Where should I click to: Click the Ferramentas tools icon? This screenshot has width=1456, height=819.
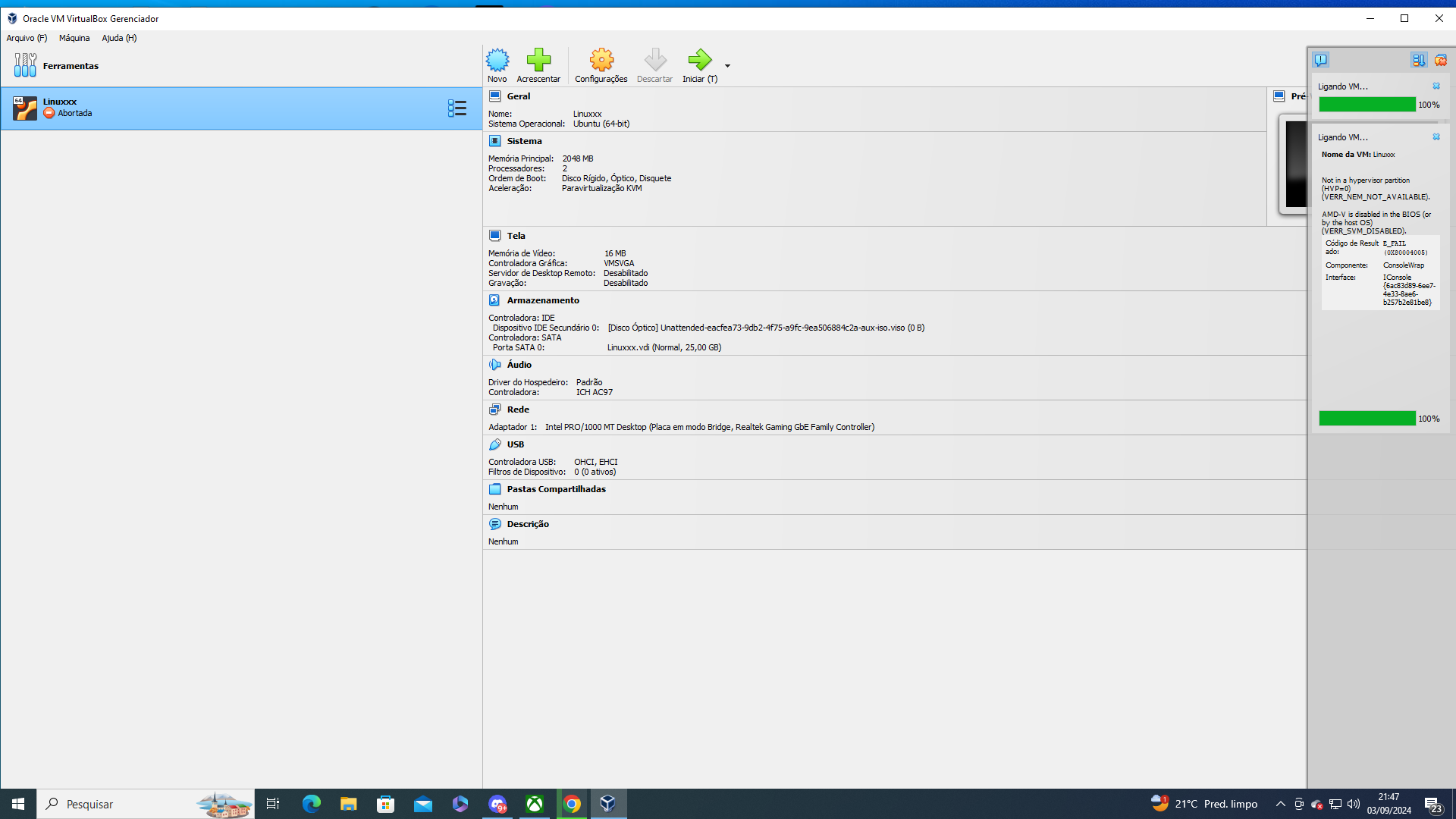pyautogui.click(x=25, y=65)
